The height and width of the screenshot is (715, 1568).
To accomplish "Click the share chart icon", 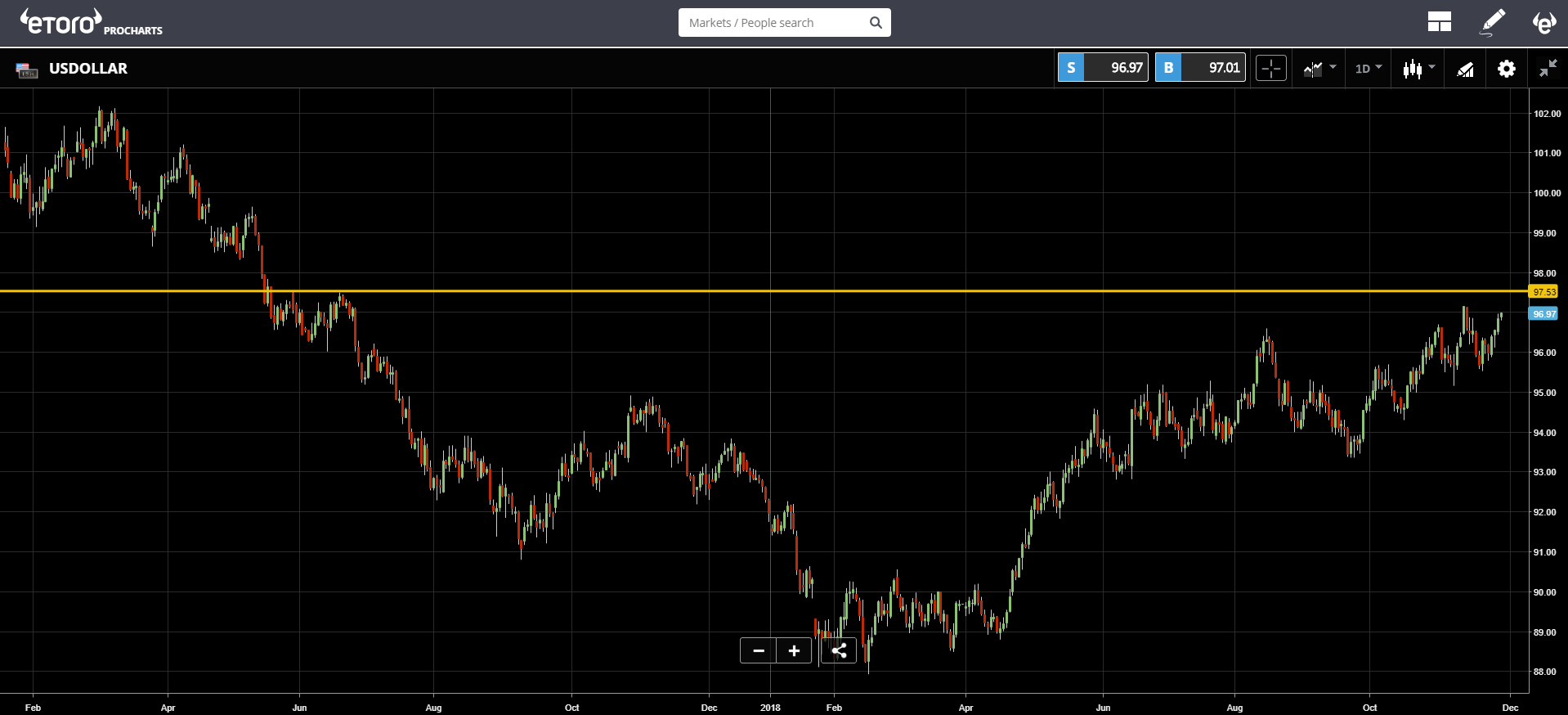I will 839,651.
